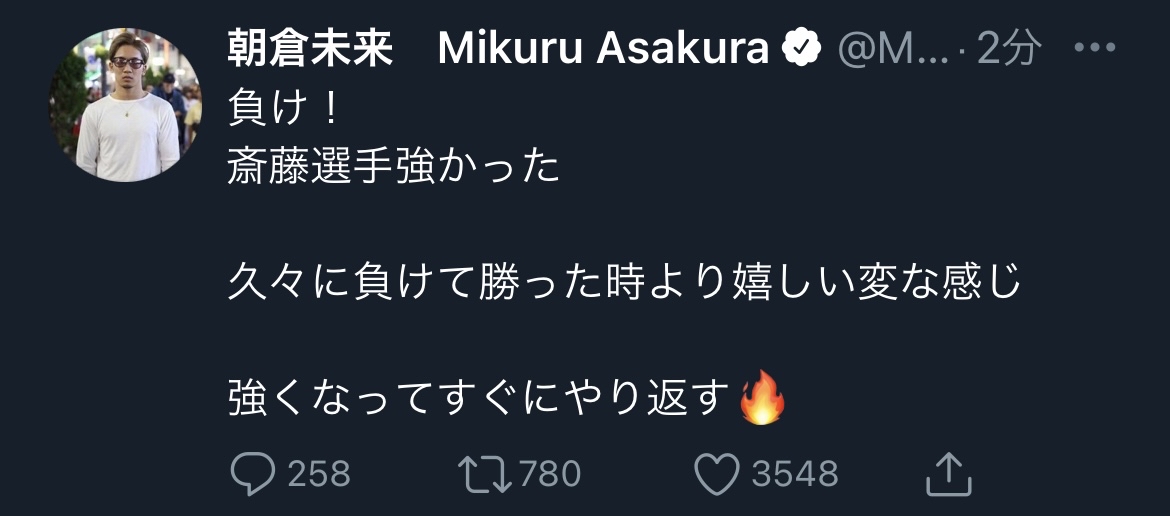Click the display name 朝倉未来

click(x=310, y=48)
